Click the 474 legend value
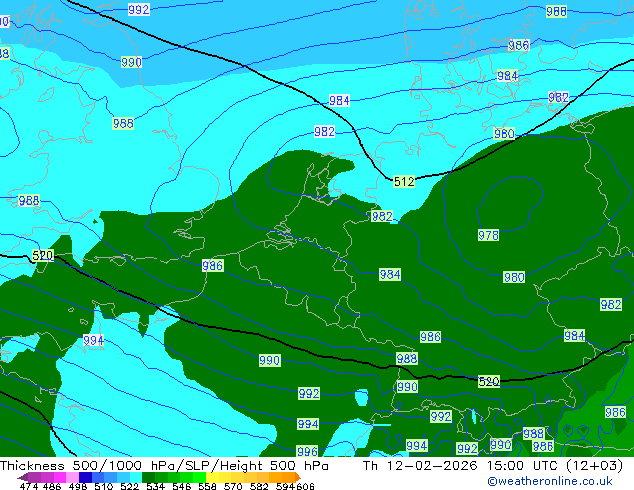634x490 pixels. [x=29, y=486]
